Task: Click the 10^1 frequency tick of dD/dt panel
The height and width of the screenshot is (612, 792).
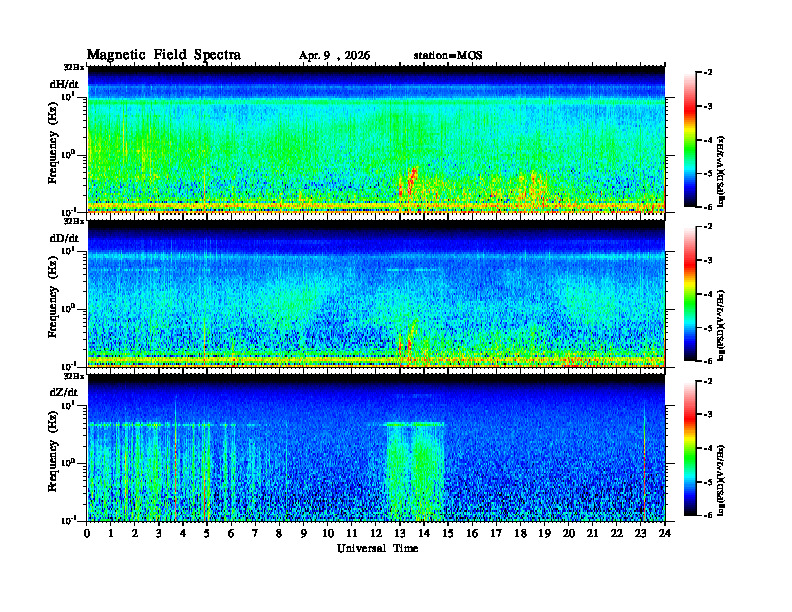Action: click(x=68, y=250)
